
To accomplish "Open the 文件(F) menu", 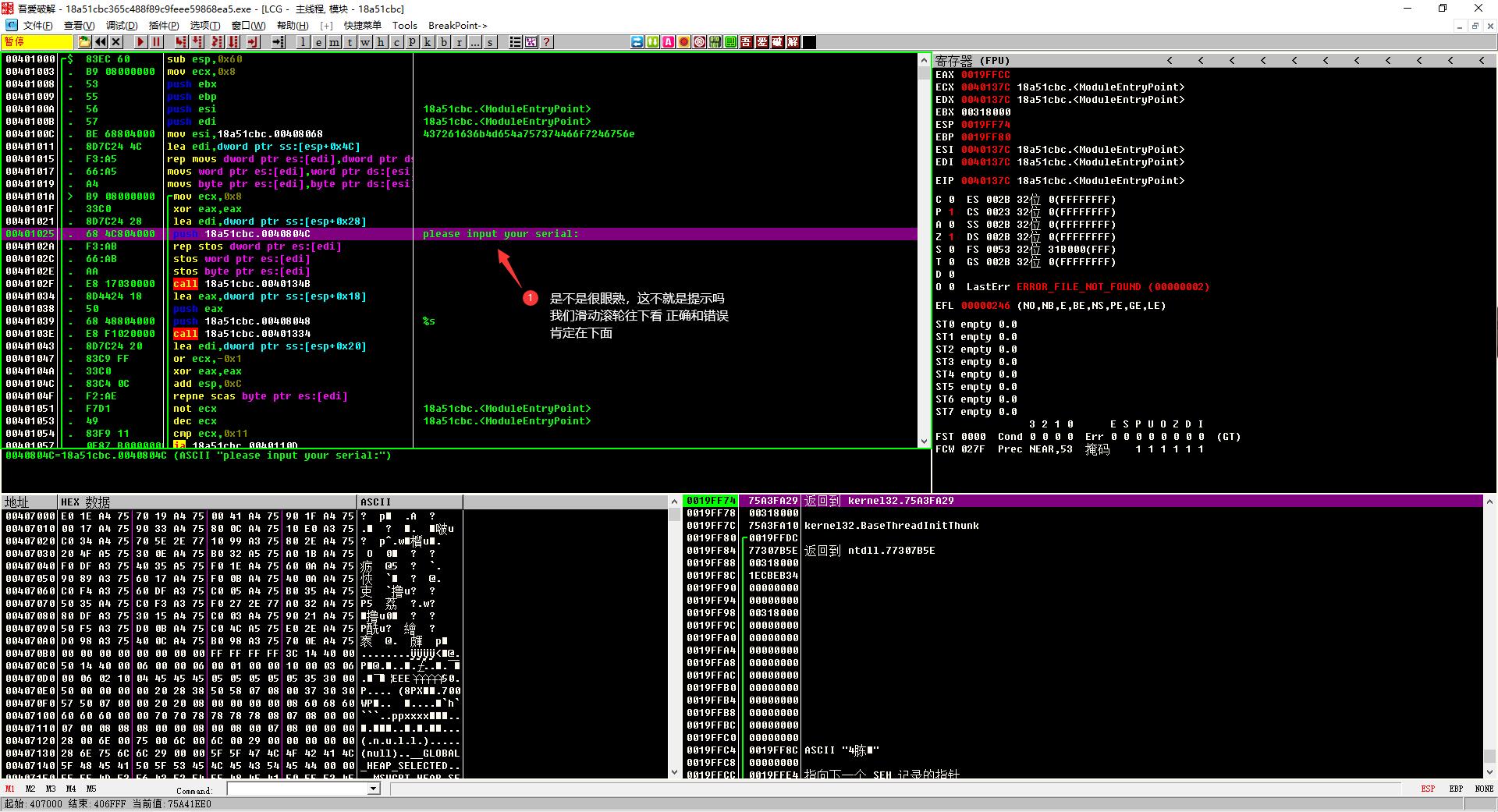I will pos(37,26).
